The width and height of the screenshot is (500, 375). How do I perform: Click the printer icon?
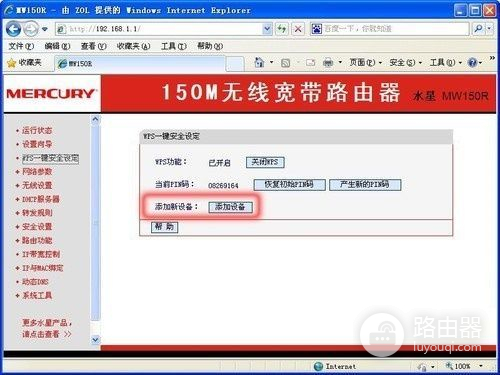(x=328, y=62)
